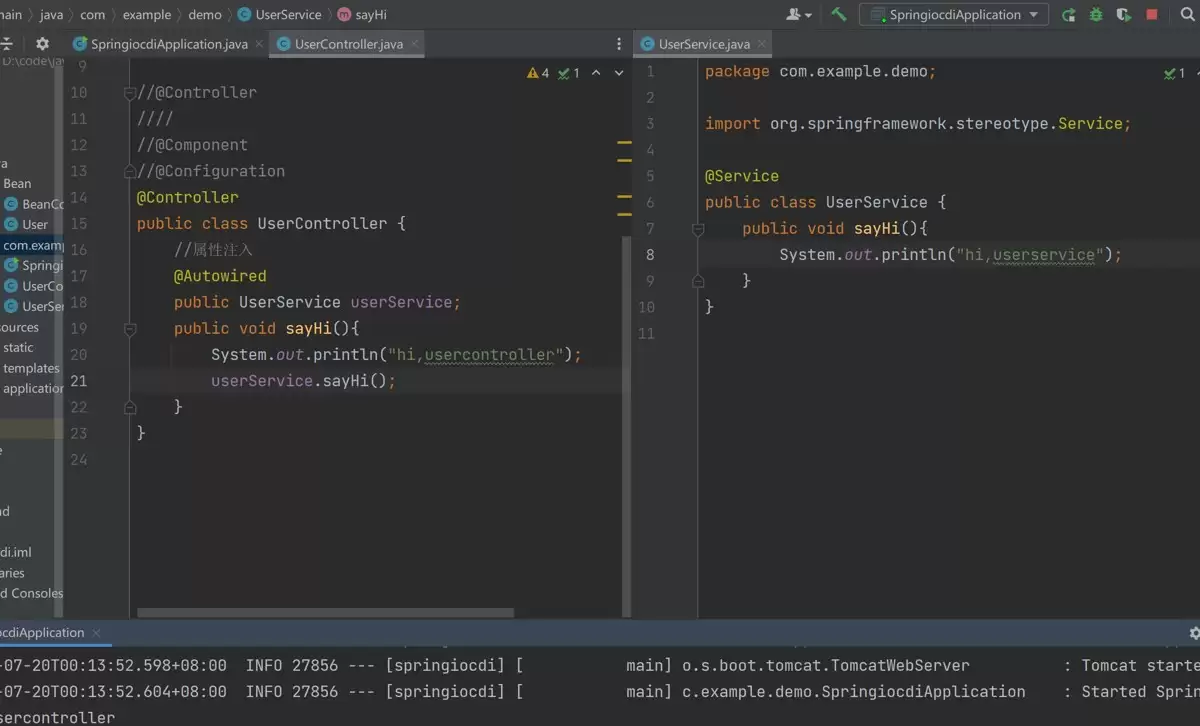Select UserSe class in project tree
This screenshot has width=1200, height=726.
tap(33, 307)
